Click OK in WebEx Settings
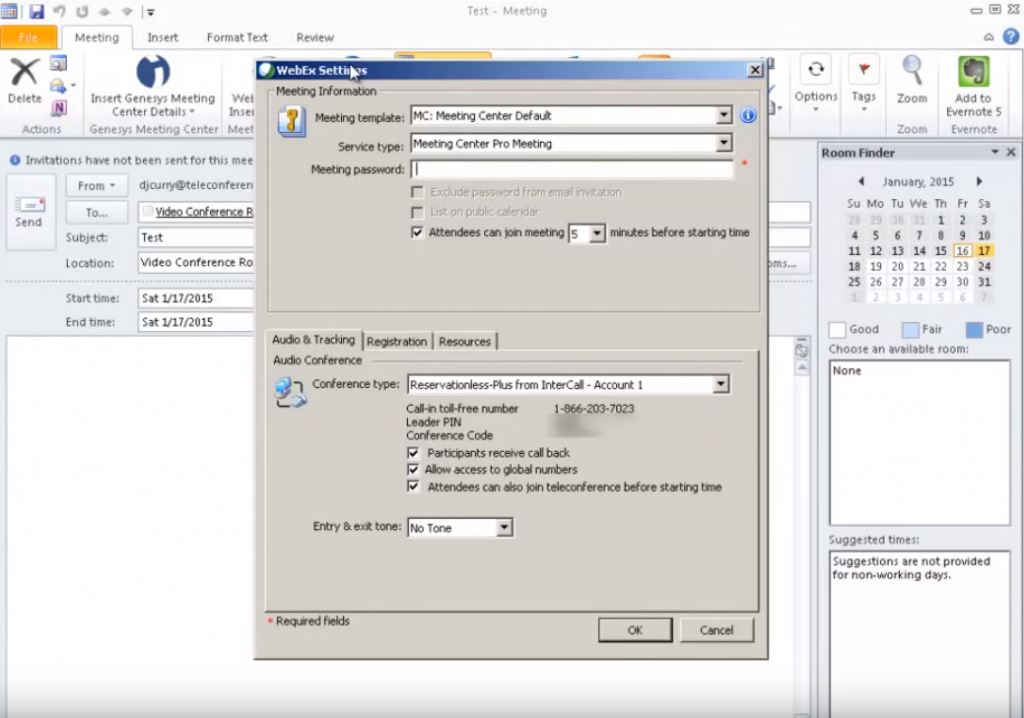 pos(634,630)
